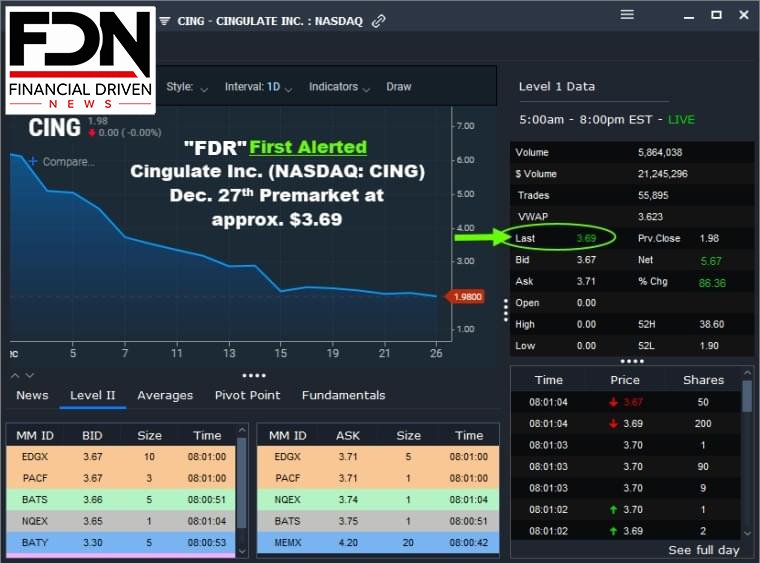Click the link chain icon beside NASDAQ title
Screen dimensions: 760x563
379,21
